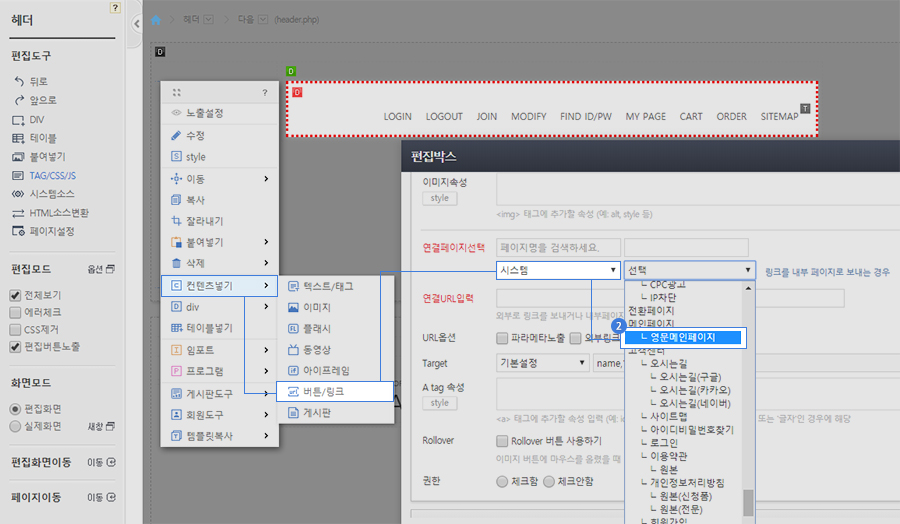Click the TAG/CSS/JS code icon
The width and height of the screenshot is (900, 524).
pyautogui.click(x=18, y=175)
